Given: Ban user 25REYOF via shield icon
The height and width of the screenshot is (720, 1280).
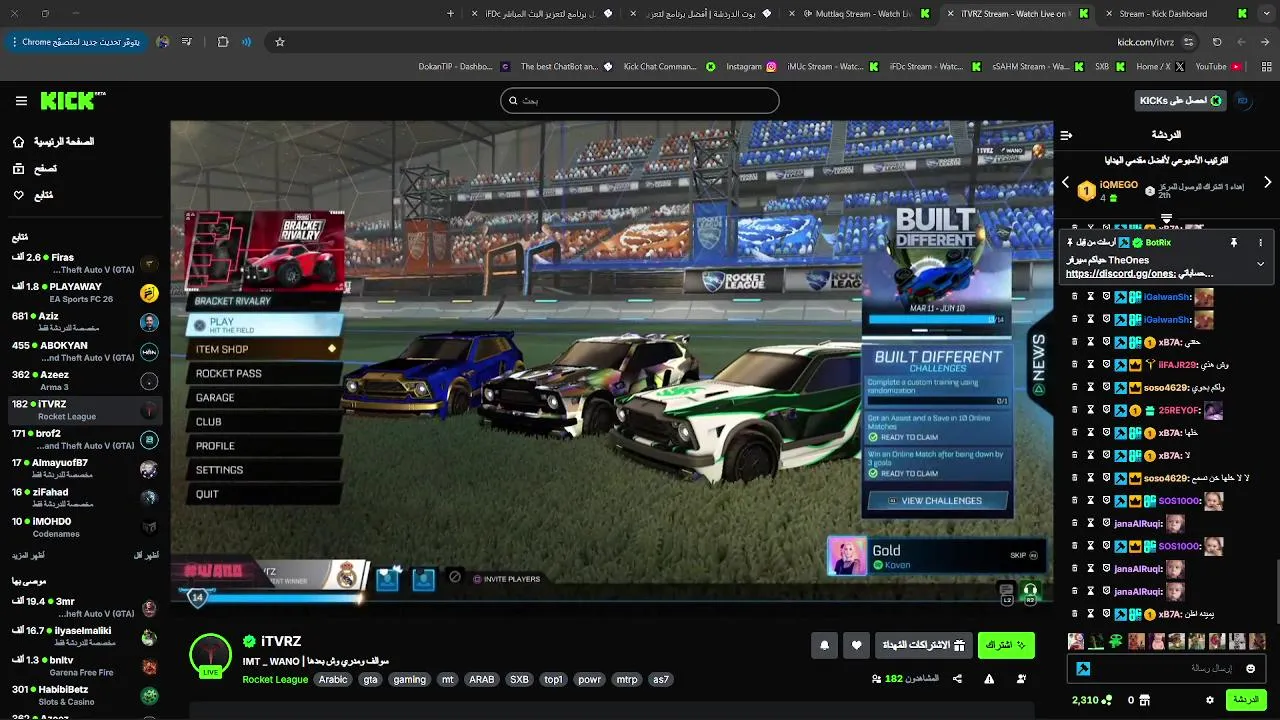Looking at the screenshot, I should [1107, 410].
